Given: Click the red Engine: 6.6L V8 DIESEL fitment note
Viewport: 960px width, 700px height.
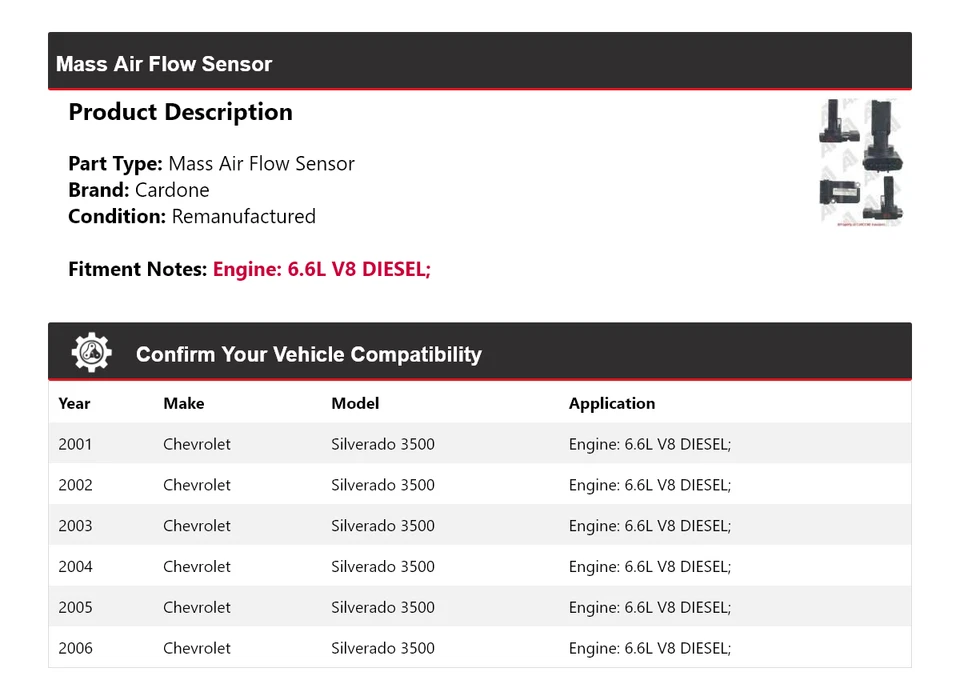Looking at the screenshot, I should (x=322, y=269).
